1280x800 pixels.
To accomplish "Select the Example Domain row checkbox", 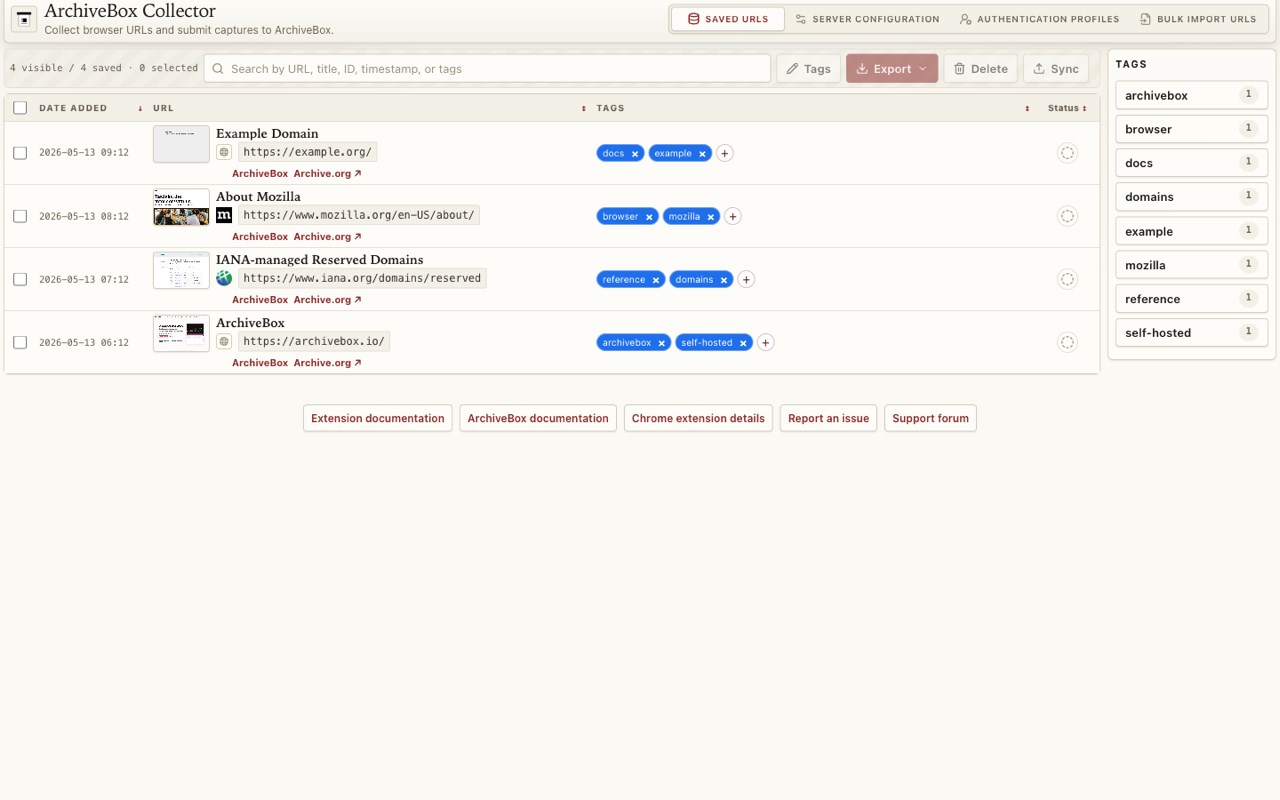I will coord(20,153).
